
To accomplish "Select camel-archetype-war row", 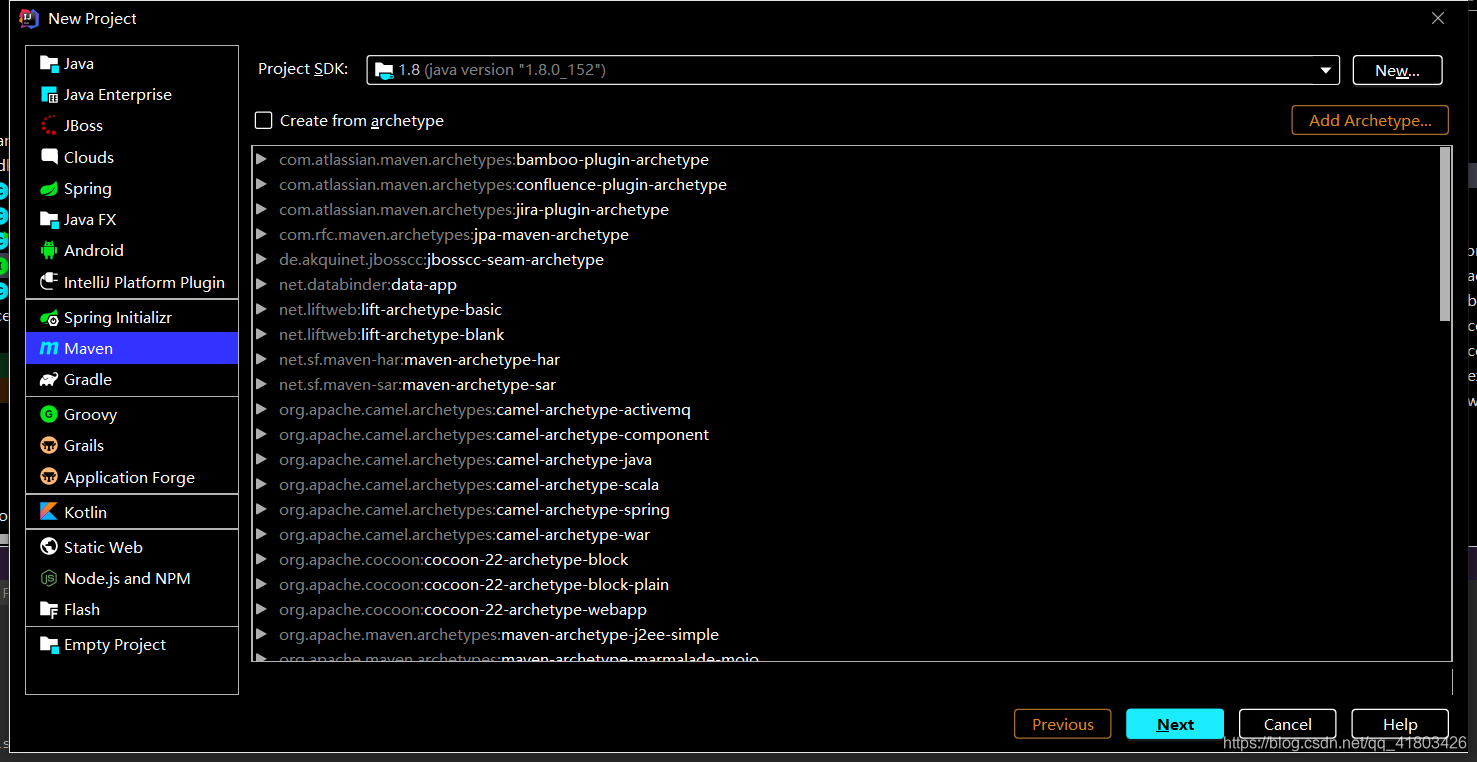I will click(x=846, y=535).
